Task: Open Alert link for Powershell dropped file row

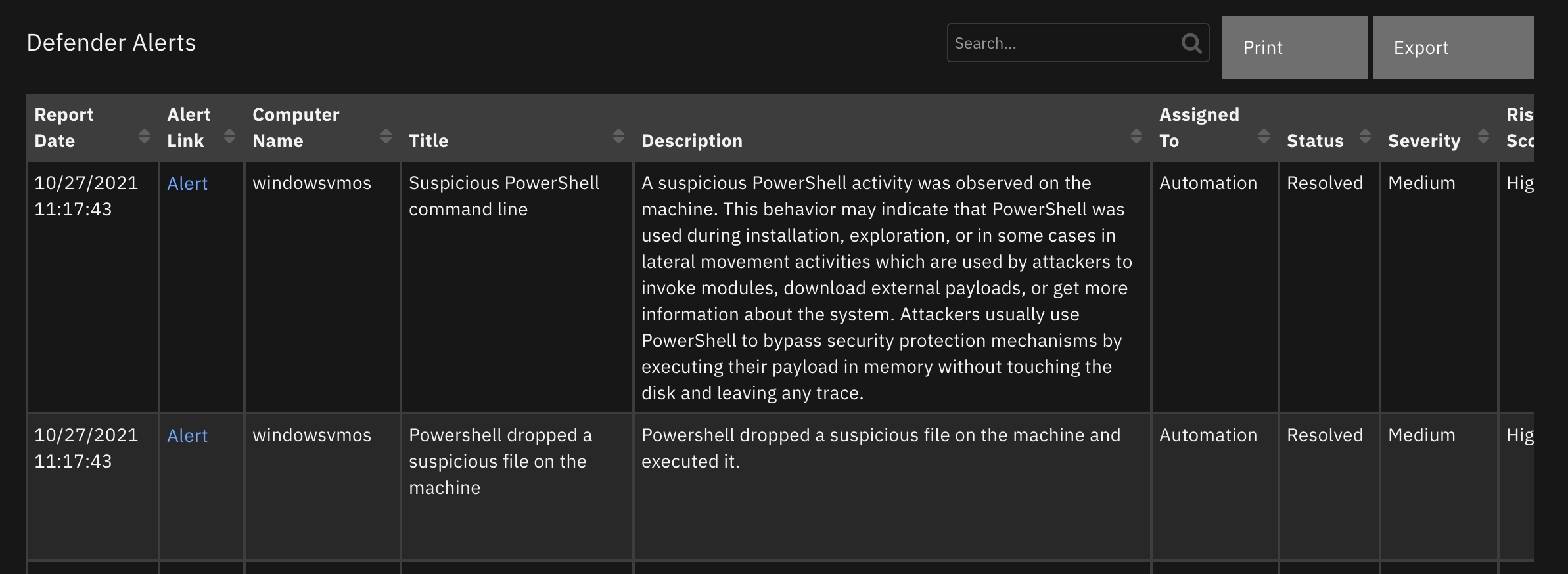Action: point(187,435)
